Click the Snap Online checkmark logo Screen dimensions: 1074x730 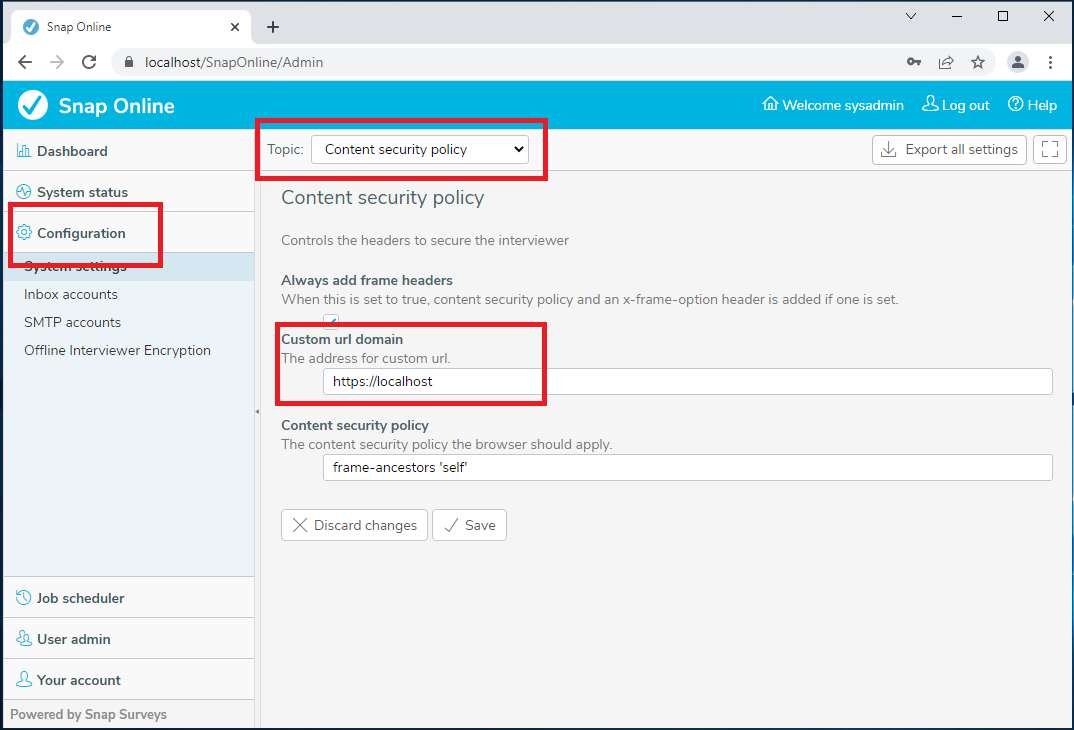33,105
